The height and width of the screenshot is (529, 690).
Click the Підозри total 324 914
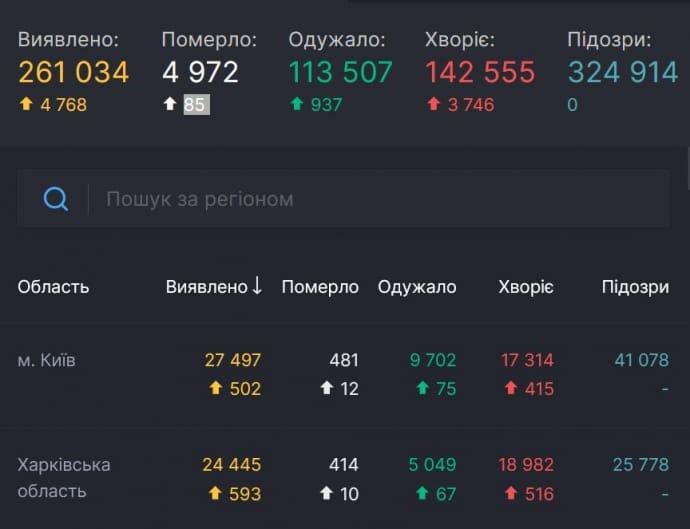pos(622,73)
